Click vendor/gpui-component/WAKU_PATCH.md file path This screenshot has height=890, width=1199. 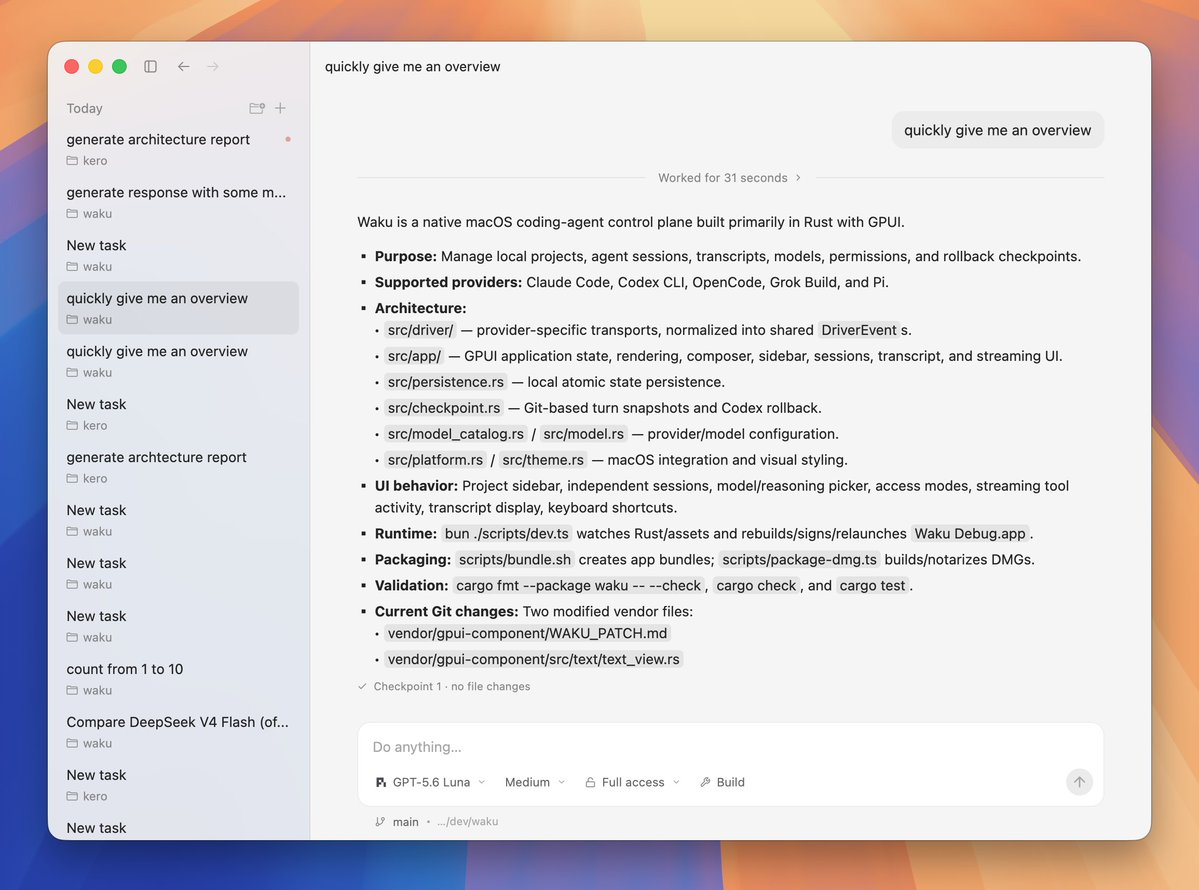tap(528, 634)
